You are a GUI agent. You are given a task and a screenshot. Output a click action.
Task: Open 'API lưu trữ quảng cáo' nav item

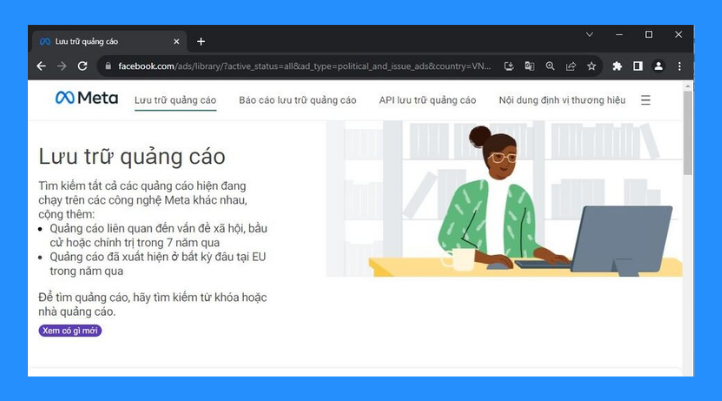[427, 100]
